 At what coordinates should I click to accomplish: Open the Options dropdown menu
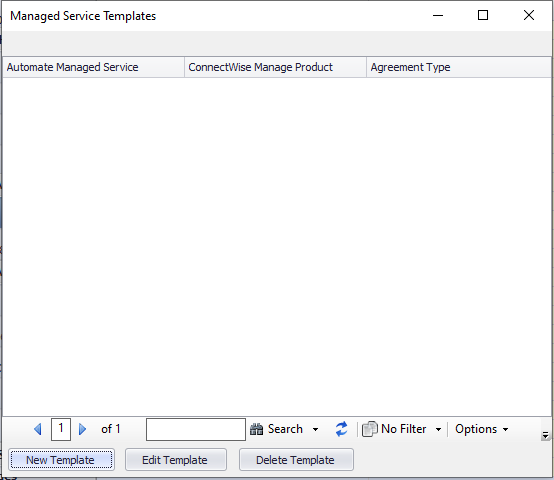482,429
